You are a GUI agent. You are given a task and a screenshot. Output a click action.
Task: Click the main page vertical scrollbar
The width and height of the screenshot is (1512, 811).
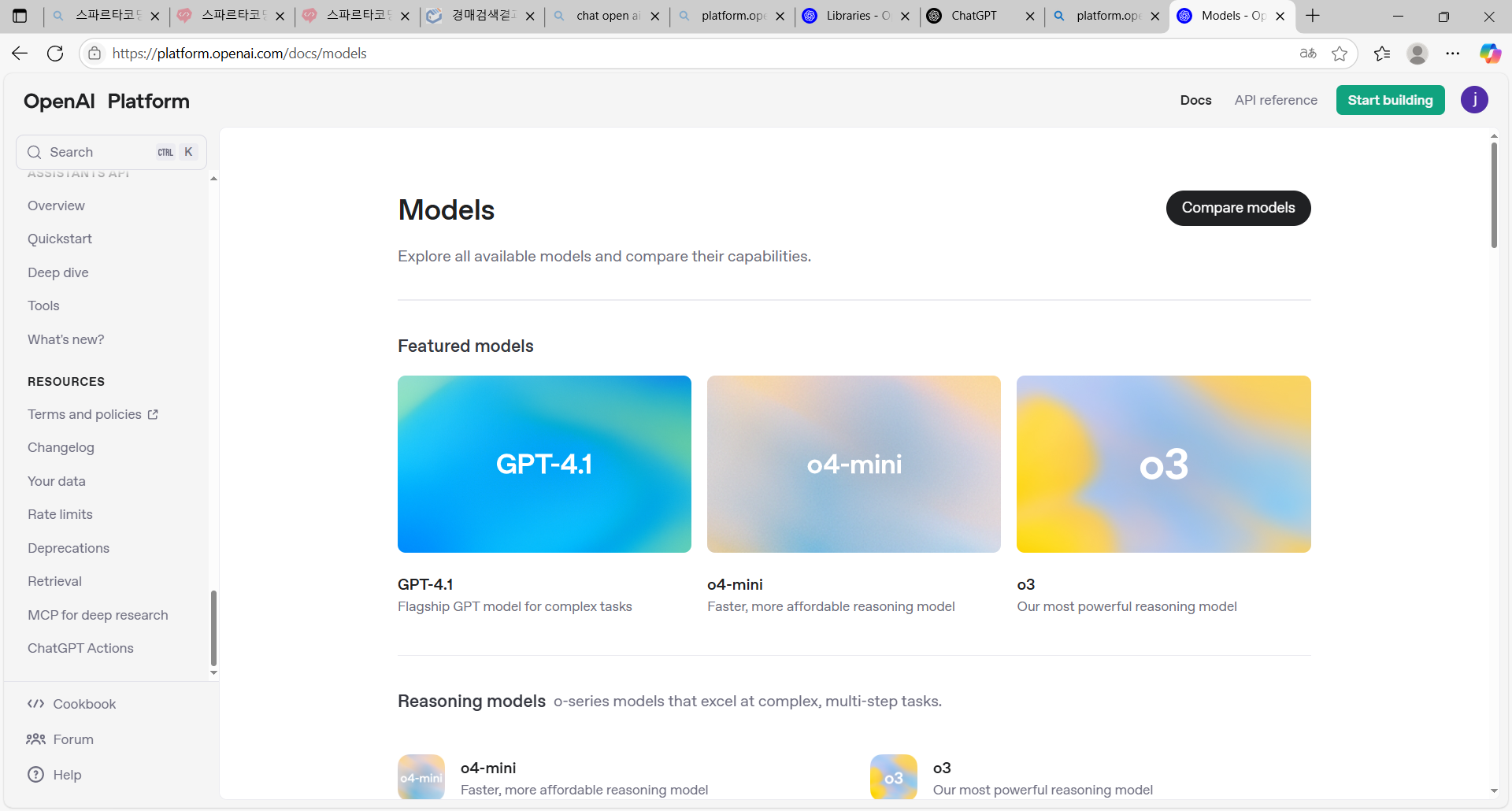1494,195
